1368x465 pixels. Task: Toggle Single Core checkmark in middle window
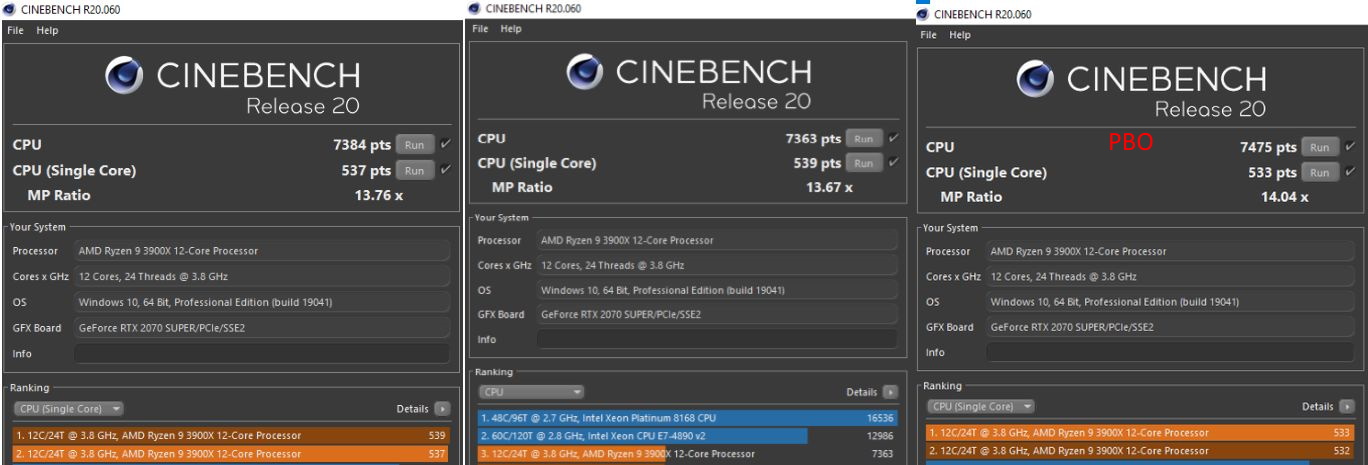pyautogui.click(x=893, y=163)
